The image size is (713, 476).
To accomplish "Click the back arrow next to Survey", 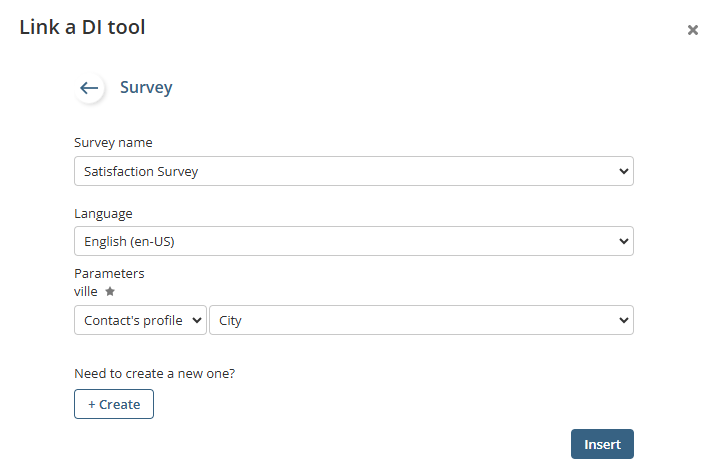I will click(89, 88).
